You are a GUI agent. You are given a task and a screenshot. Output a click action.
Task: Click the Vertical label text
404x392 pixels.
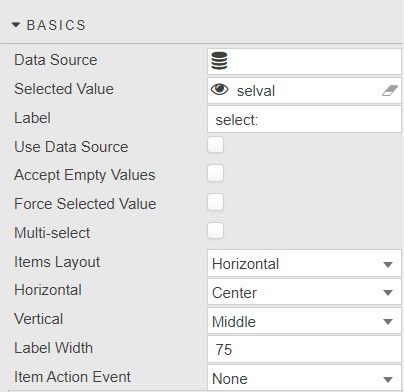point(38,319)
